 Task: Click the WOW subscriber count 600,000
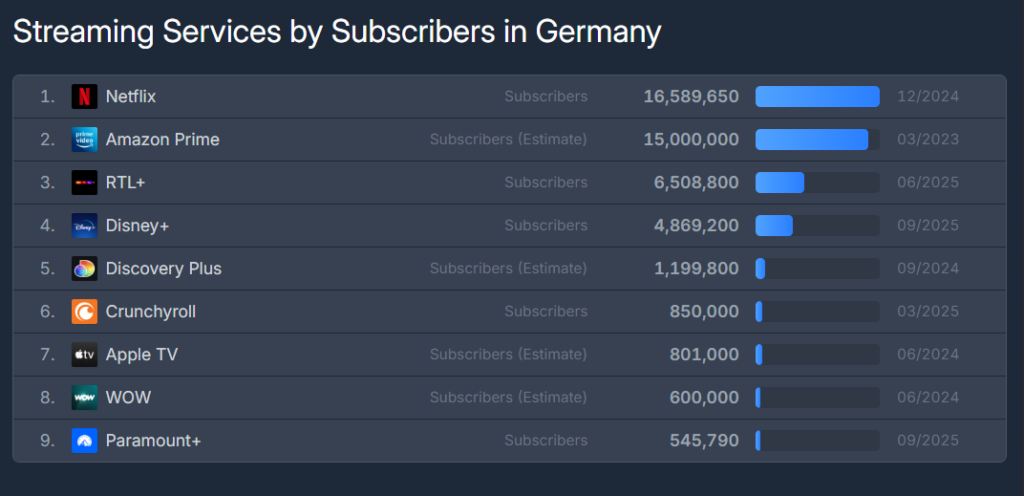704,398
